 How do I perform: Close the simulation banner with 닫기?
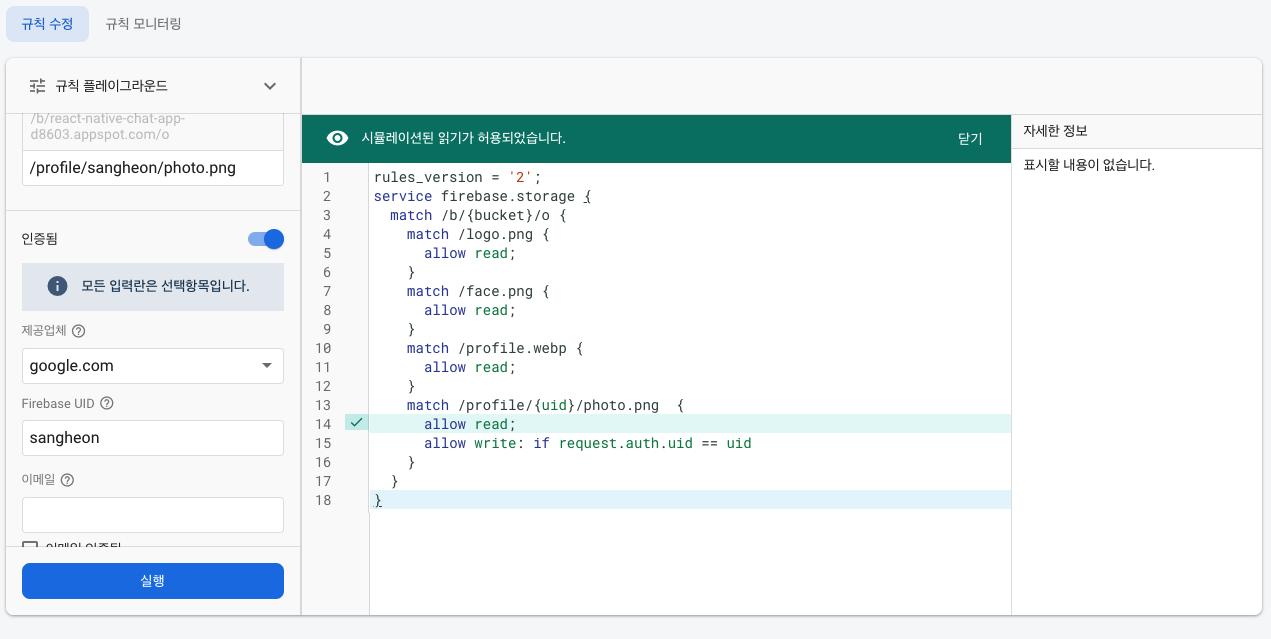click(x=970, y=139)
